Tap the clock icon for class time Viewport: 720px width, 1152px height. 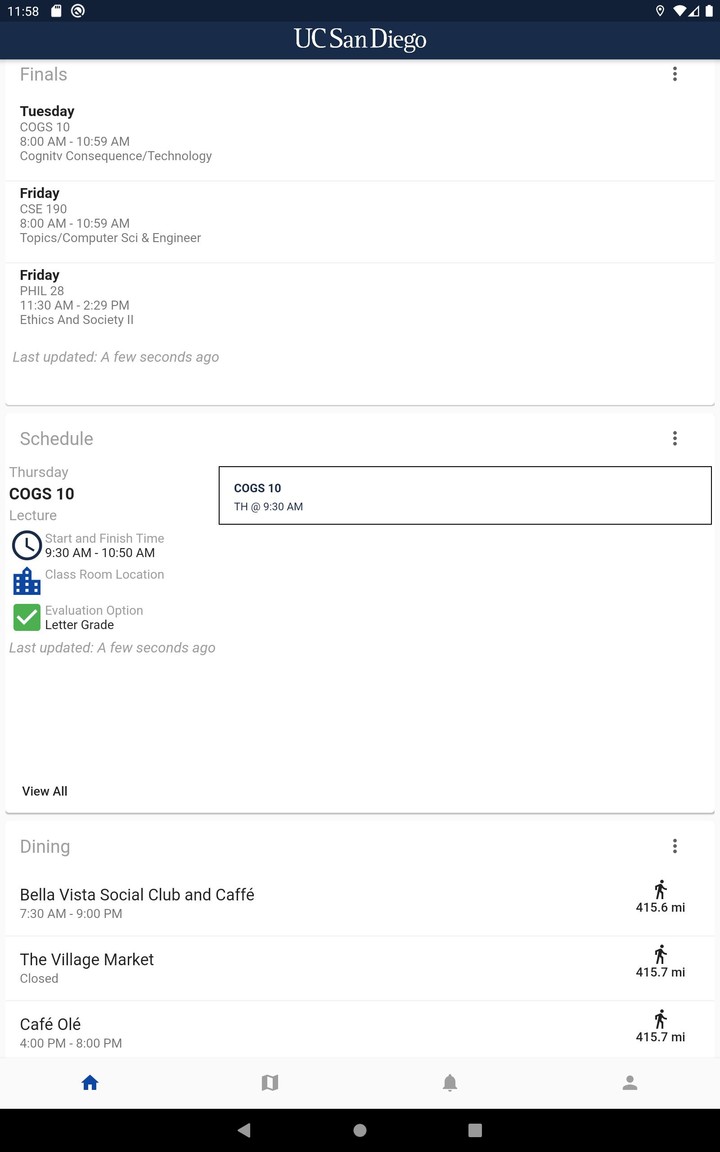(26, 545)
